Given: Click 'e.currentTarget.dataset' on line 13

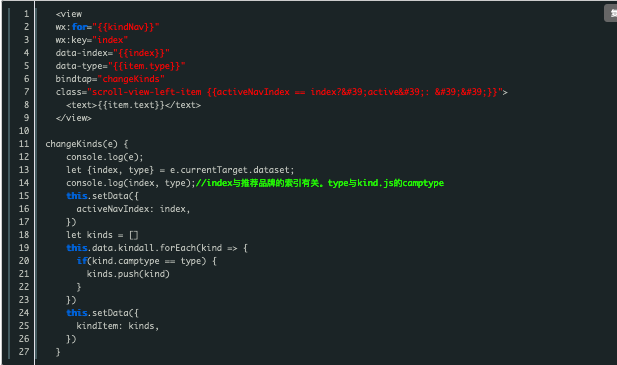Looking at the screenshot, I should pyautogui.click(x=231, y=170).
